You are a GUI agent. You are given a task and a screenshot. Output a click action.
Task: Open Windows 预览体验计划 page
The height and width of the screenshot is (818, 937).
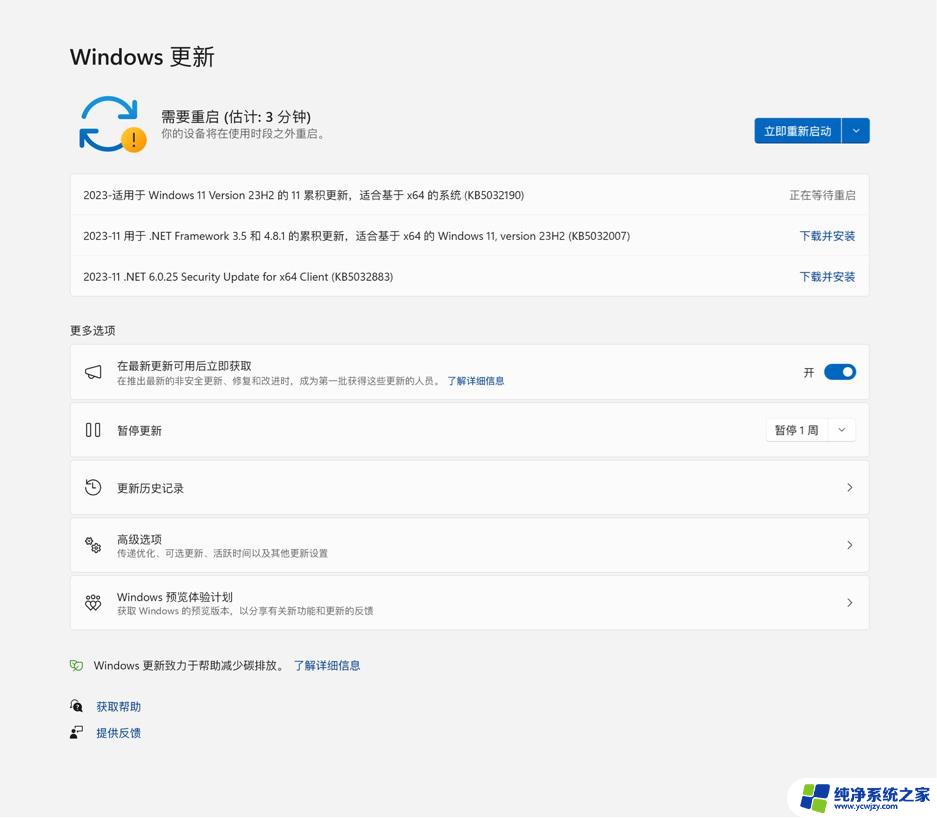[470, 602]
